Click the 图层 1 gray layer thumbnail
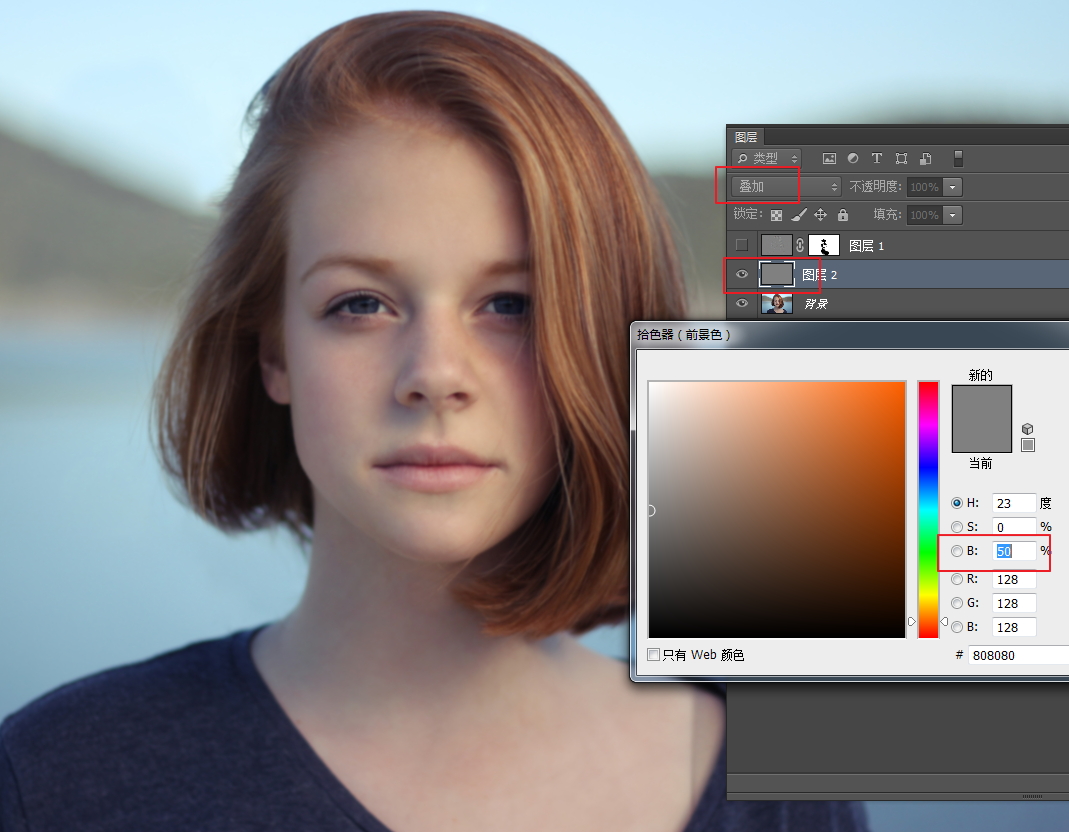This screenshot has width=1069, height=832. pyautogui.click(x=777, y=246)
